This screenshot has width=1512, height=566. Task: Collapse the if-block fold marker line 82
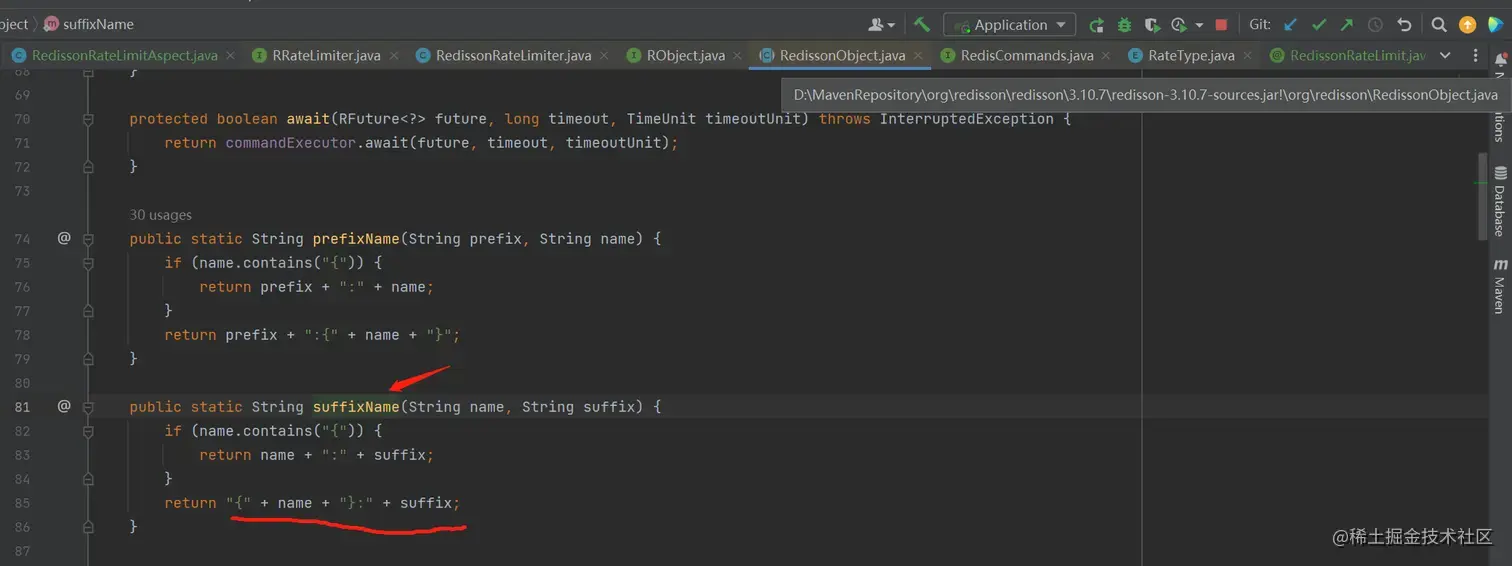[x=88, y=431]
